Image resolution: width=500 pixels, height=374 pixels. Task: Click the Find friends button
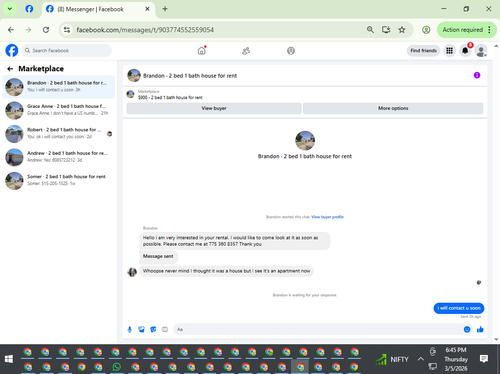pos(423,51)
